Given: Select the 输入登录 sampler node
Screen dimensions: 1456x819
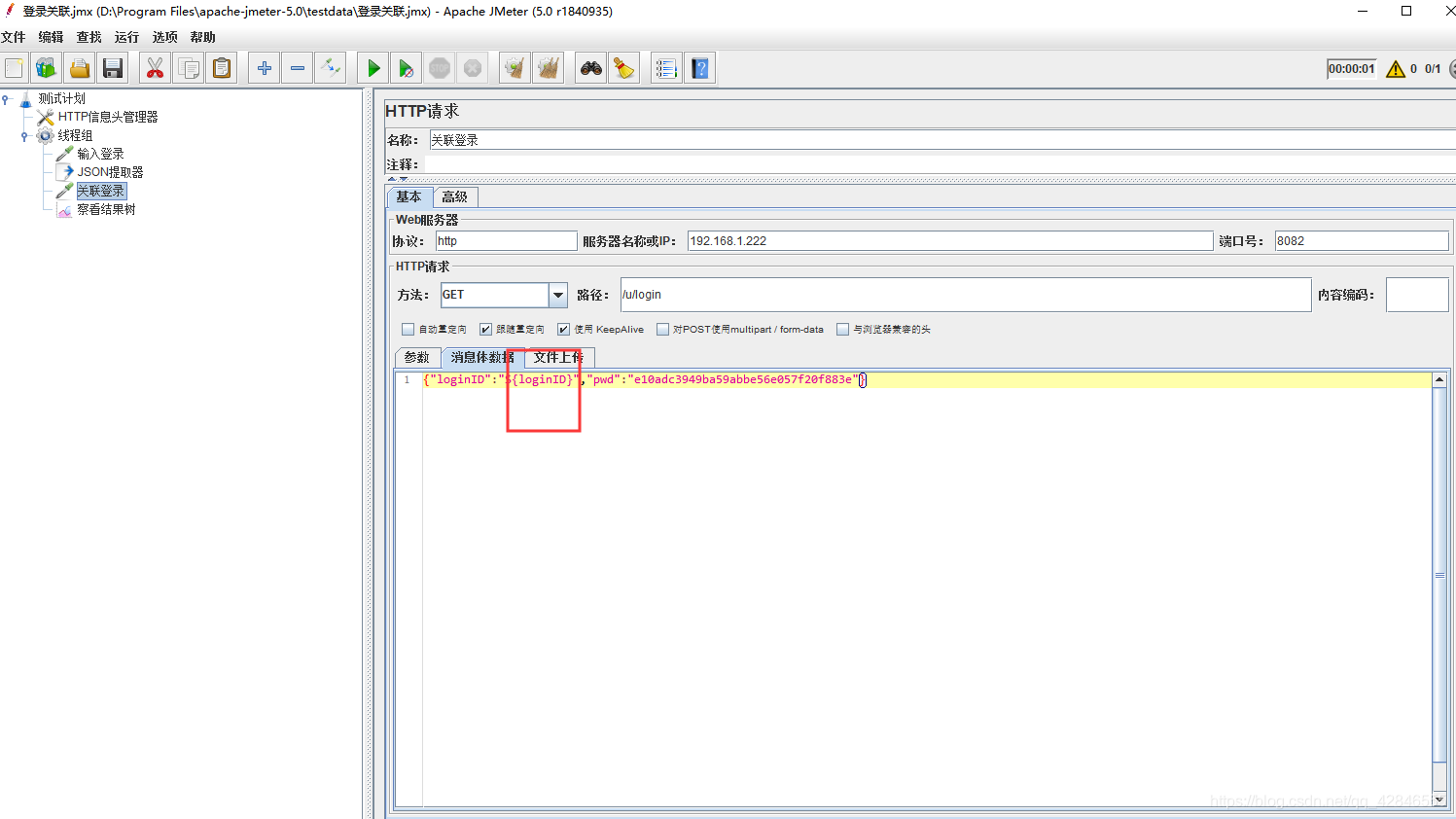Looking at the screenshot, I should coord(100,154).
